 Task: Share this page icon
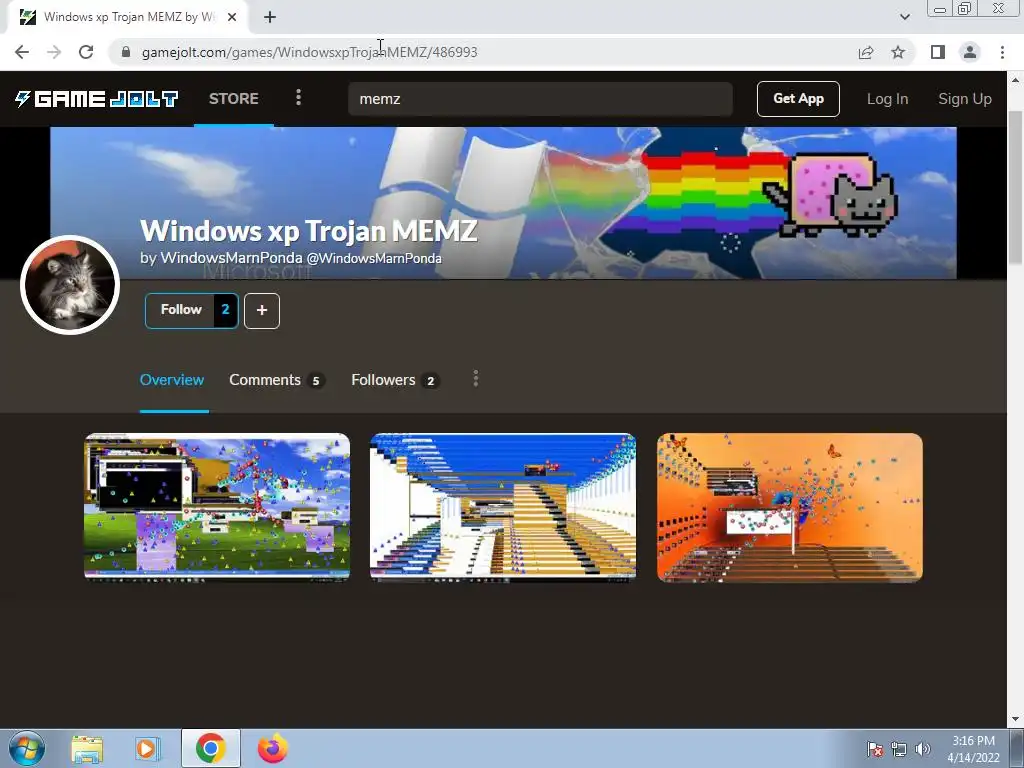tap(866, 52)
